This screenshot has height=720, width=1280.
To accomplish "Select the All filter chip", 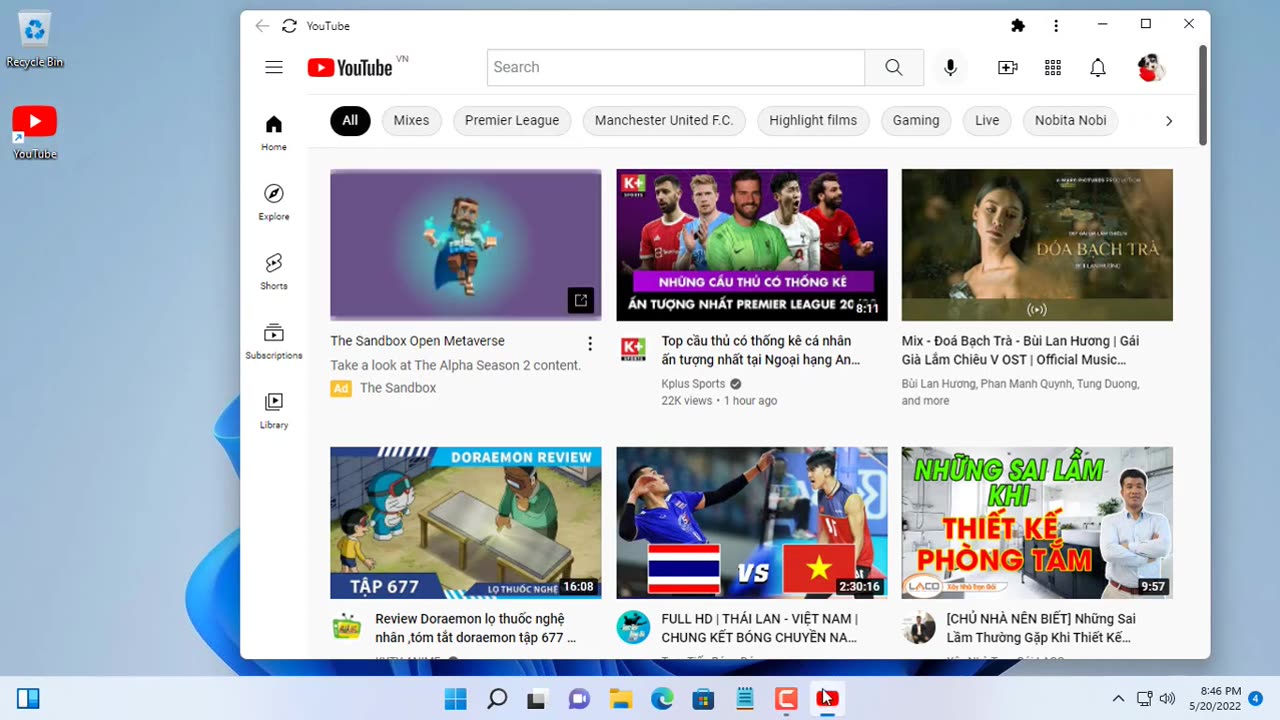I will click(x=350, y=120).
